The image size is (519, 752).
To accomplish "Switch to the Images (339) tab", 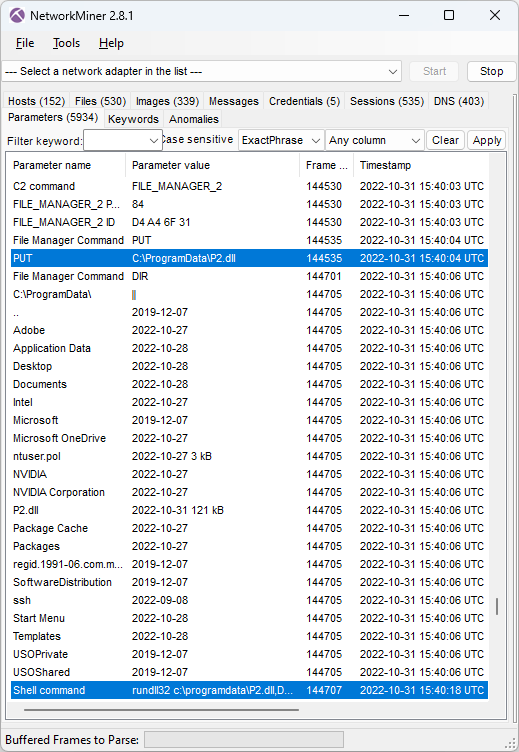I will coord(167,101).
